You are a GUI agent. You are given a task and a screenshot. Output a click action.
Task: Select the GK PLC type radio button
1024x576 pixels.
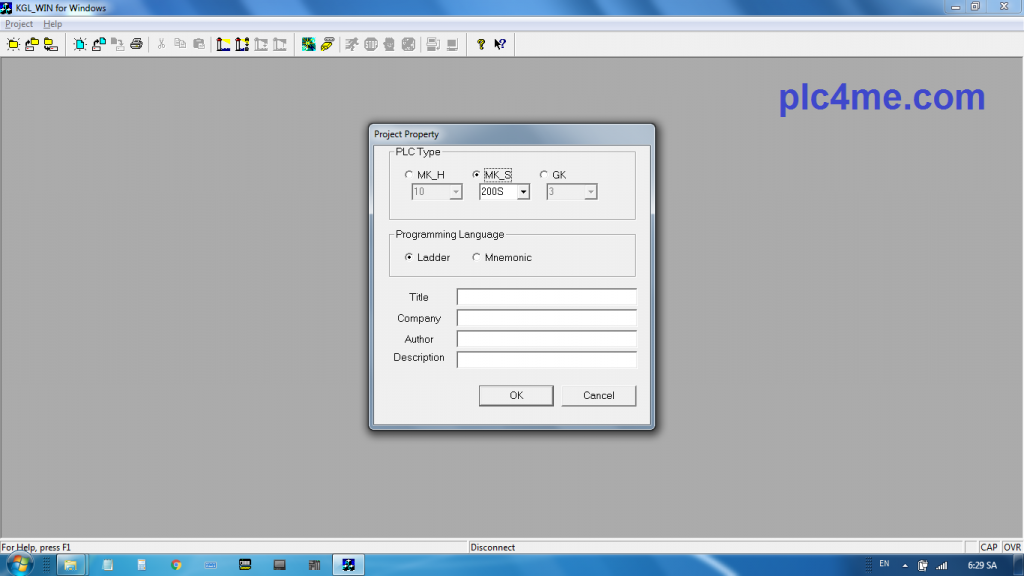pos(544,175)
